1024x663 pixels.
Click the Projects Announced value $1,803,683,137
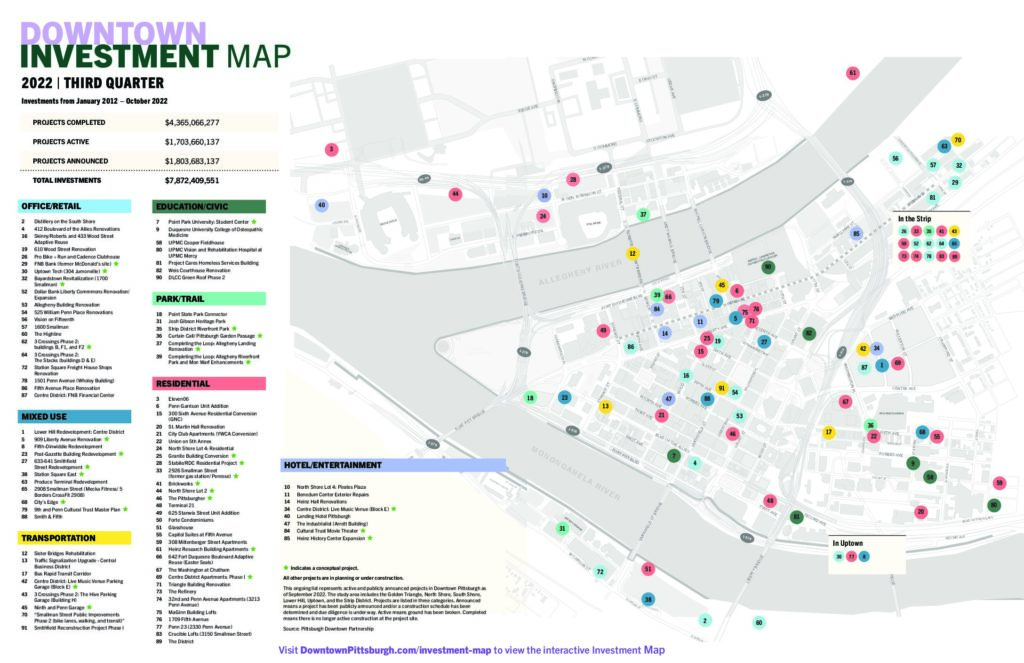point(192,161)
